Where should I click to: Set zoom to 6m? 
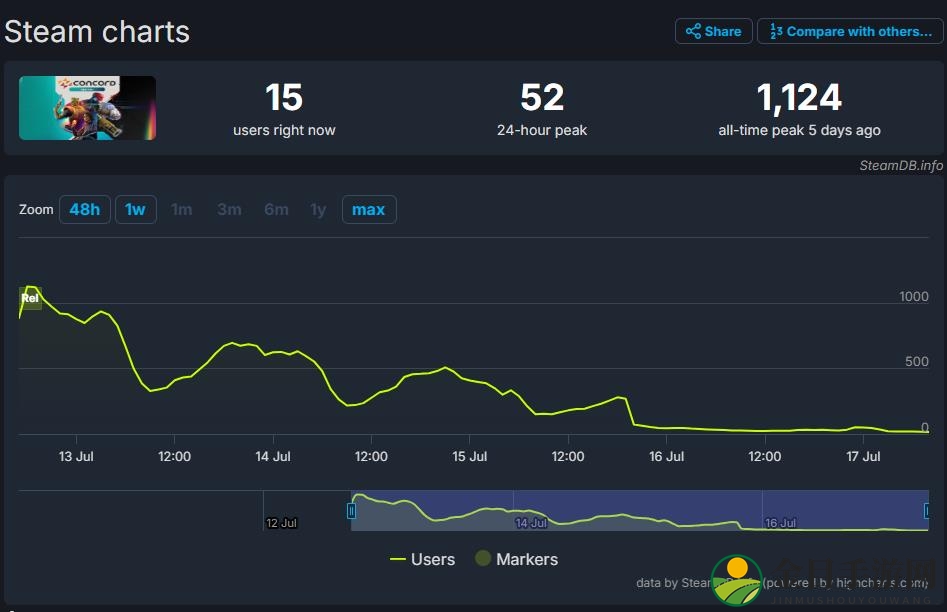276,210
